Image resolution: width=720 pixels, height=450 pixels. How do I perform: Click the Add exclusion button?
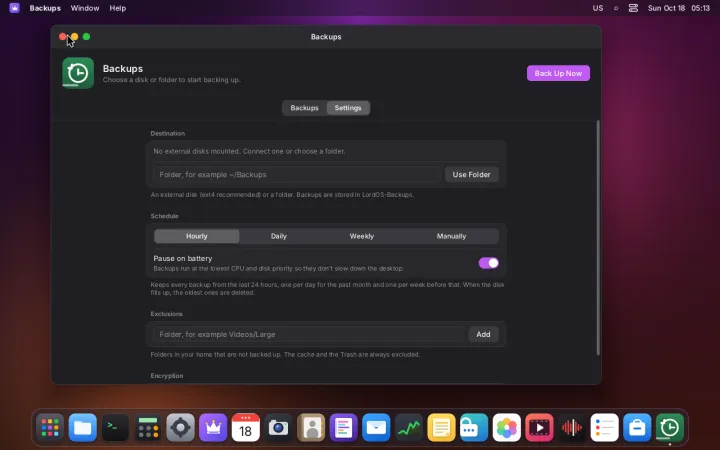(483, 334)
